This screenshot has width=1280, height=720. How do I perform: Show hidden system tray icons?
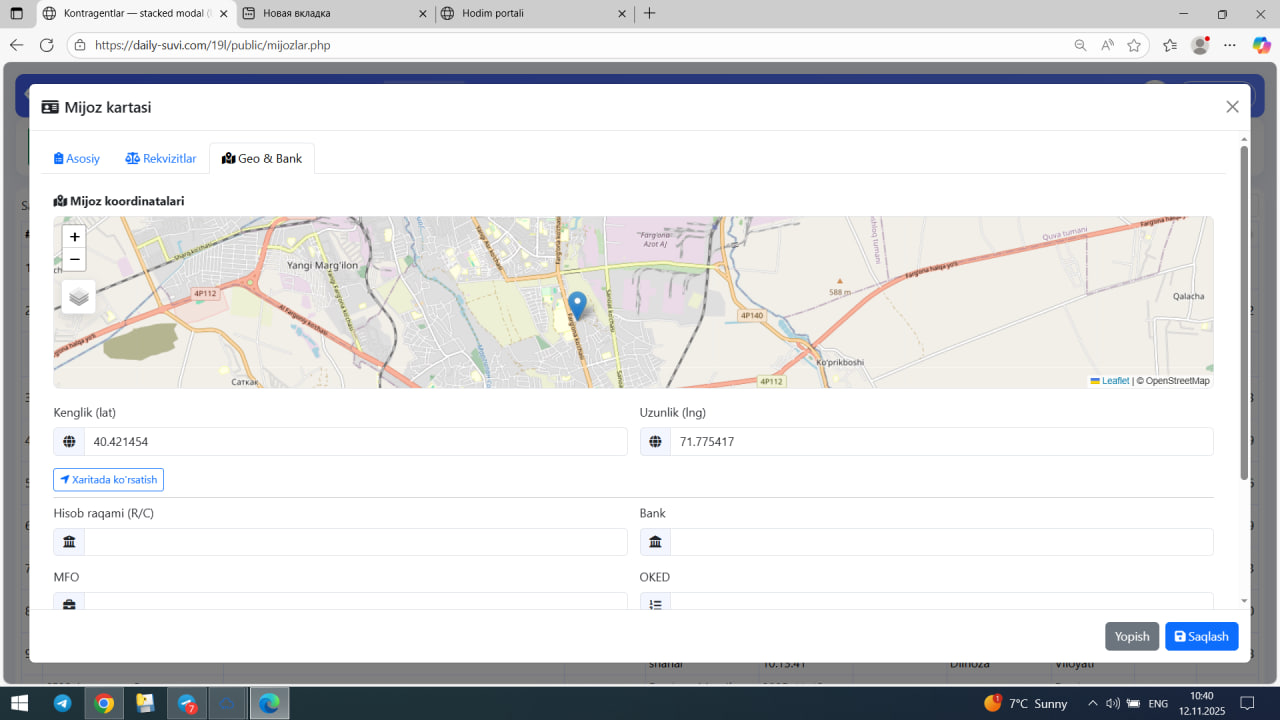[1093, 703]
